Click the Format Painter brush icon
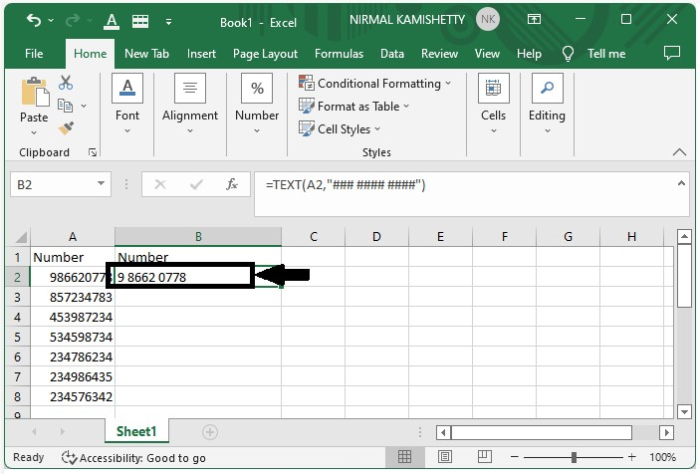700x474 pixels. 66,129
